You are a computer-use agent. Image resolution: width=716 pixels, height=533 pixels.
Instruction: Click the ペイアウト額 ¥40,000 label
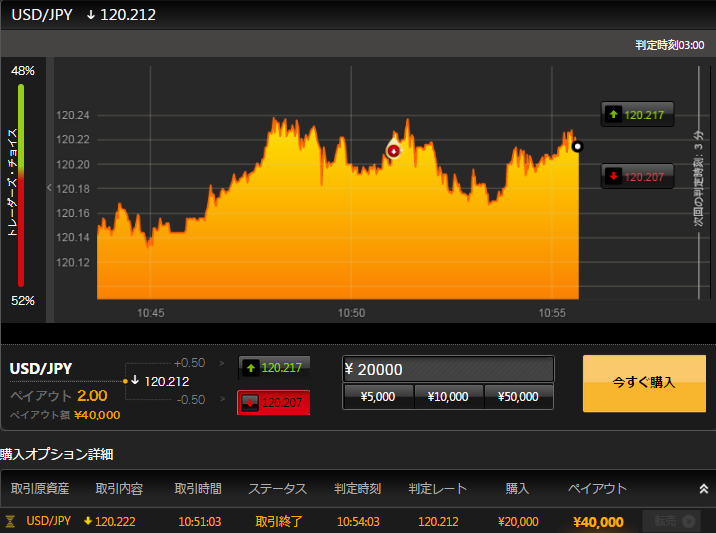65,415
